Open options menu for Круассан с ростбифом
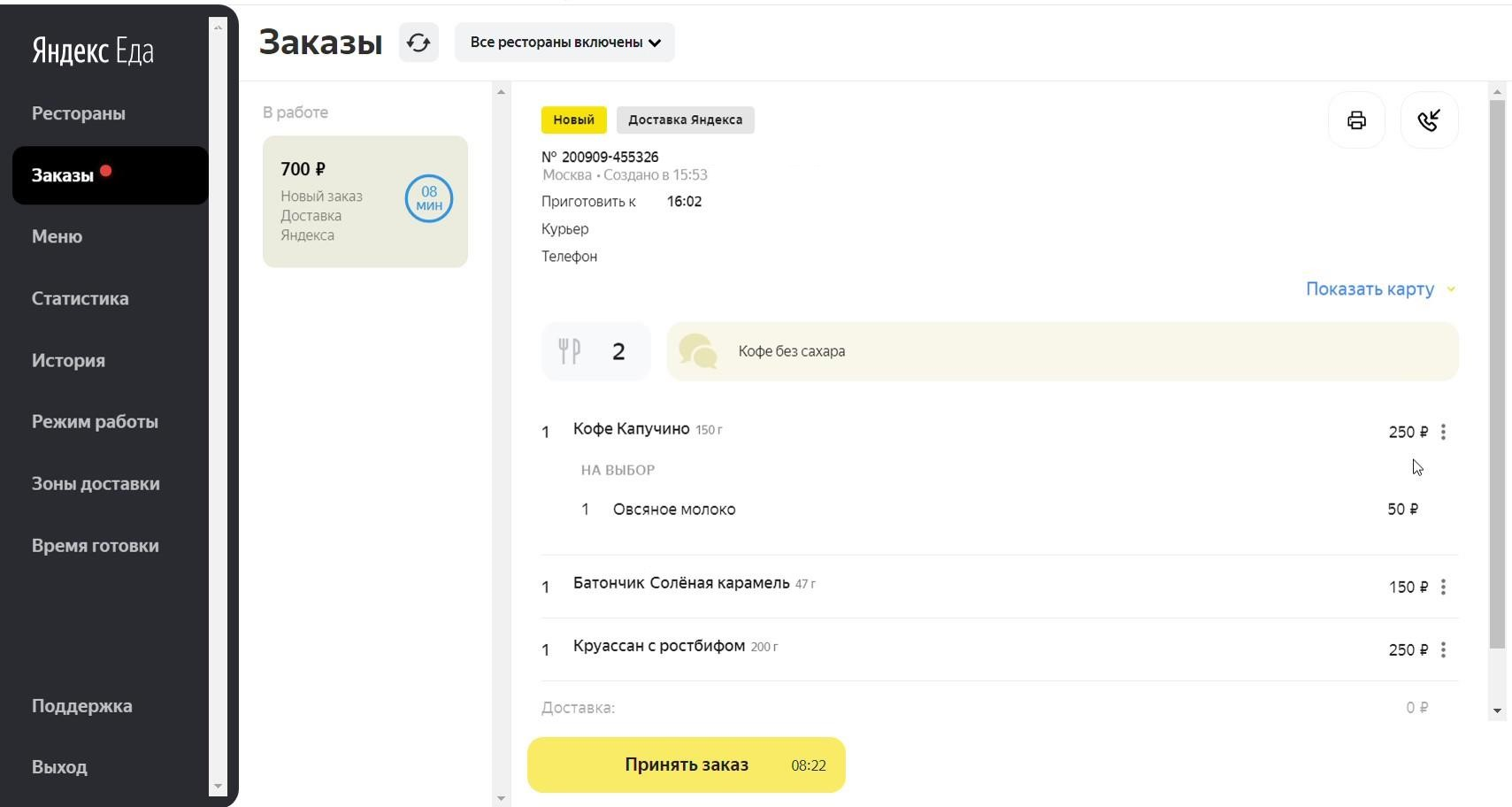The width and height of the screenshot is (1512, 807). pos(1443,649)
